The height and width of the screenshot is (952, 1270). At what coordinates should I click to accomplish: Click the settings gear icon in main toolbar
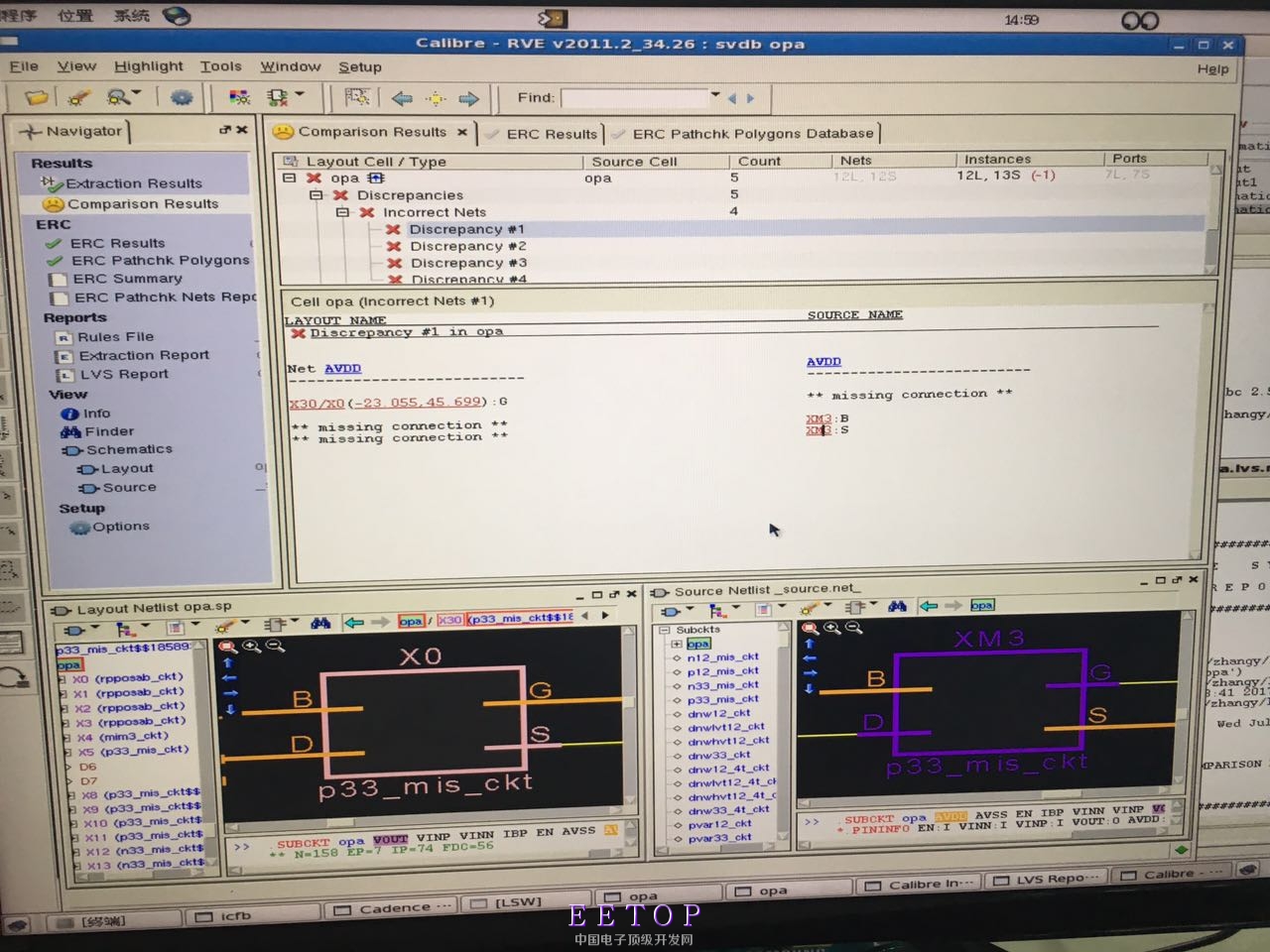(x=182, y=97)
